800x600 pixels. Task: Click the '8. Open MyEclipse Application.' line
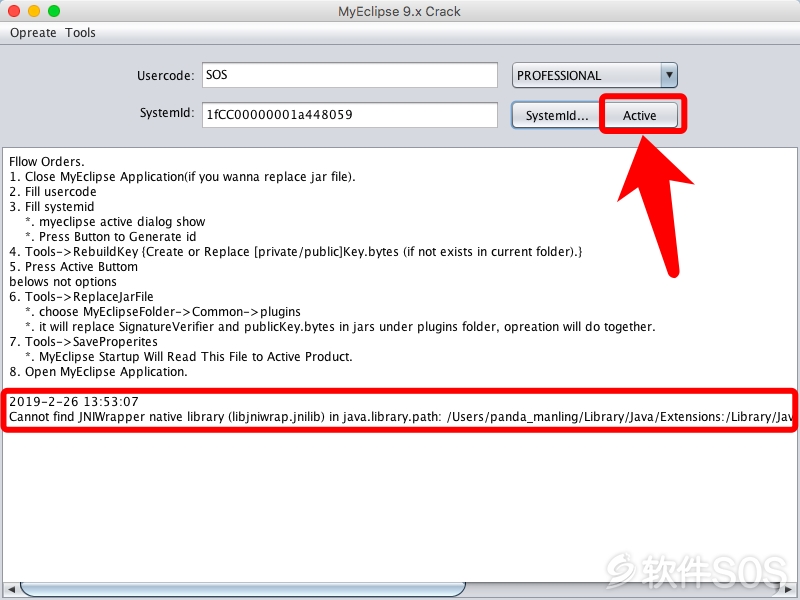[x=98, y=372]
